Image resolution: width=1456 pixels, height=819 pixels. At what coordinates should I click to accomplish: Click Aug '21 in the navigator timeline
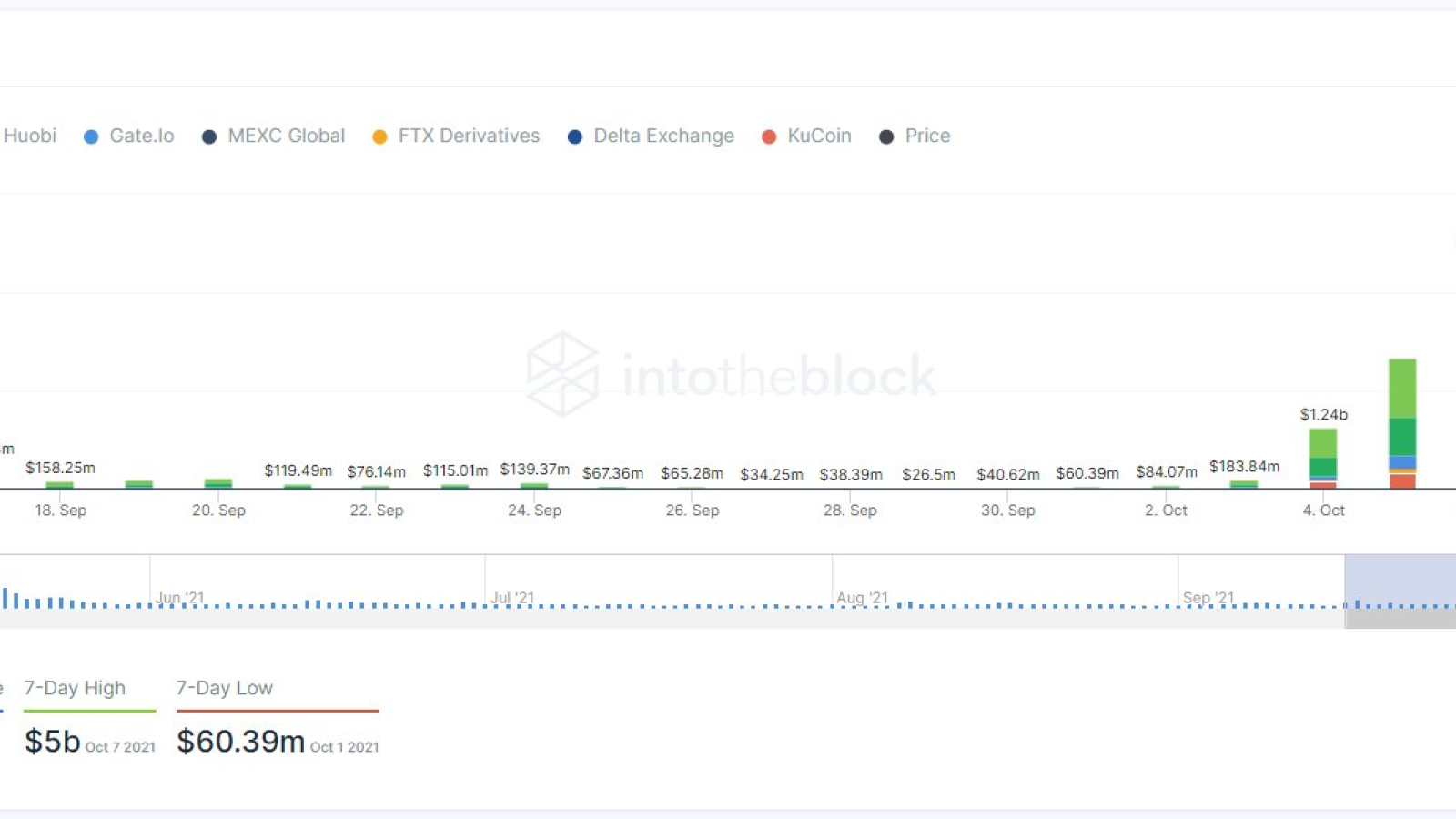click(862, 598)
